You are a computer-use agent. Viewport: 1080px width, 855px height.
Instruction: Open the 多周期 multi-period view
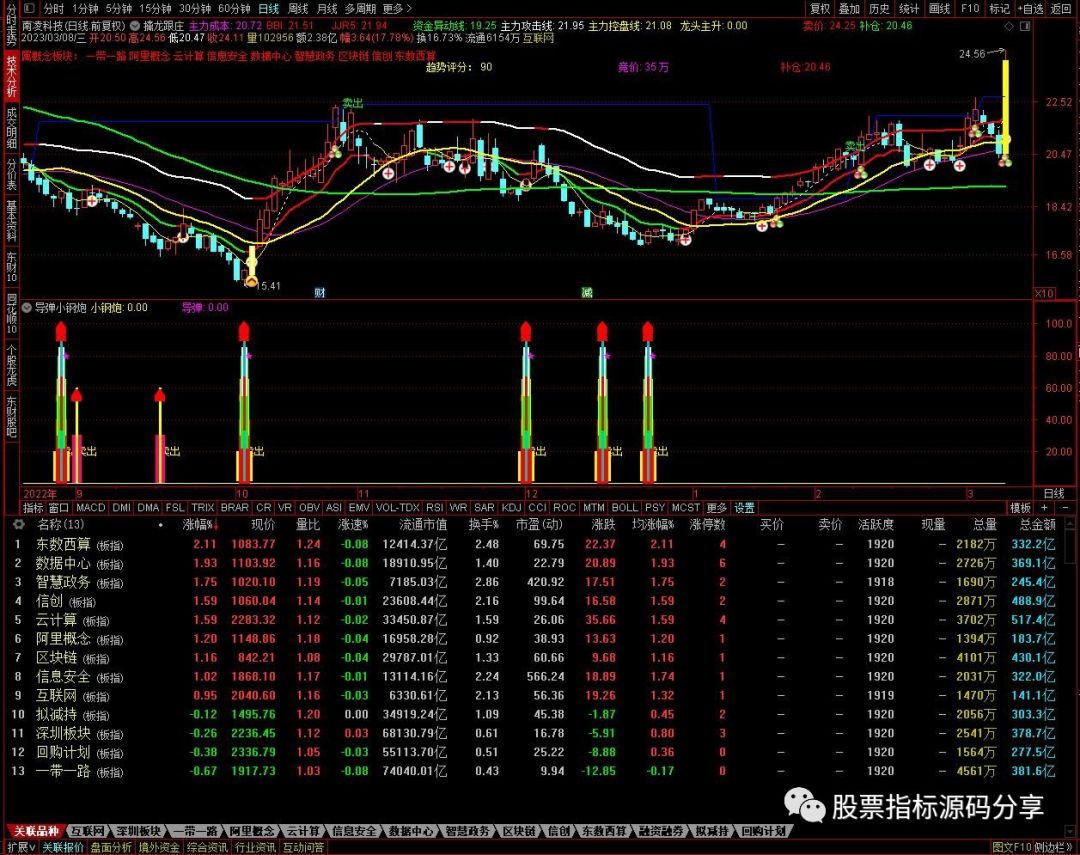[360, 8]
